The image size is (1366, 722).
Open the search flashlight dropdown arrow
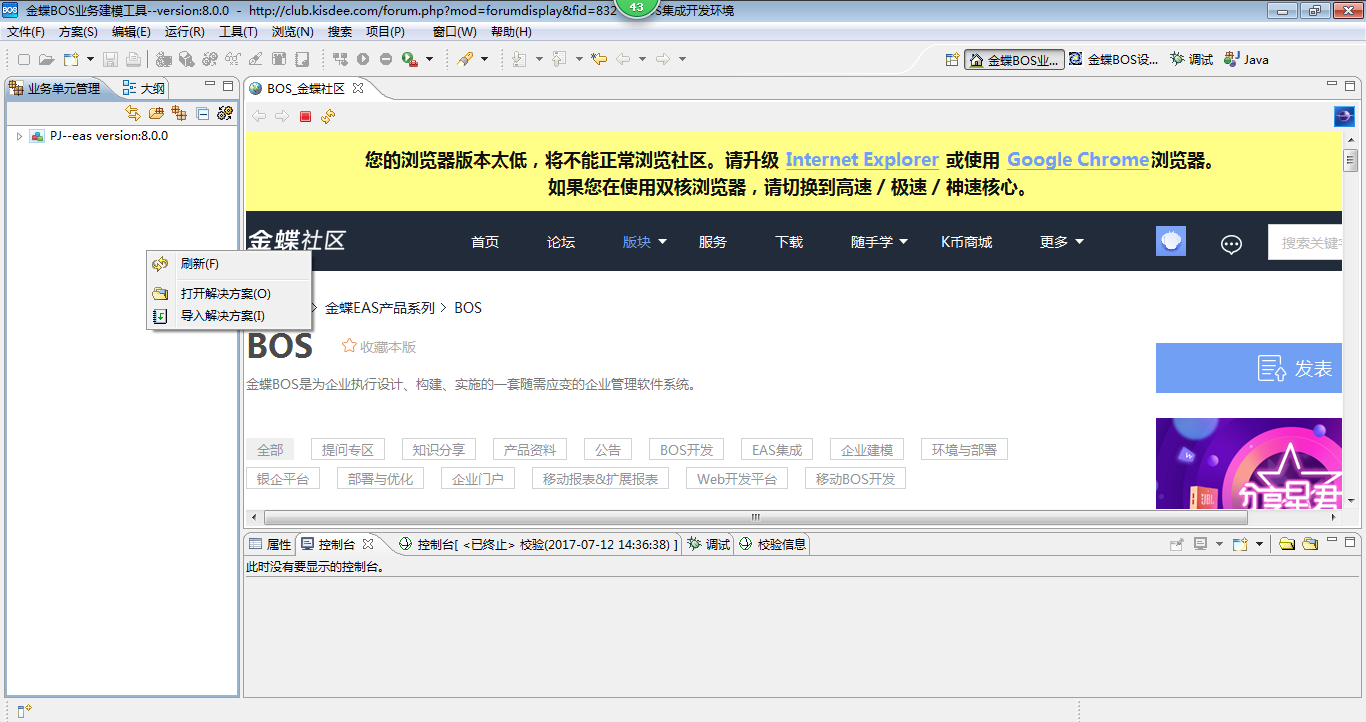(x=484, y=59)
